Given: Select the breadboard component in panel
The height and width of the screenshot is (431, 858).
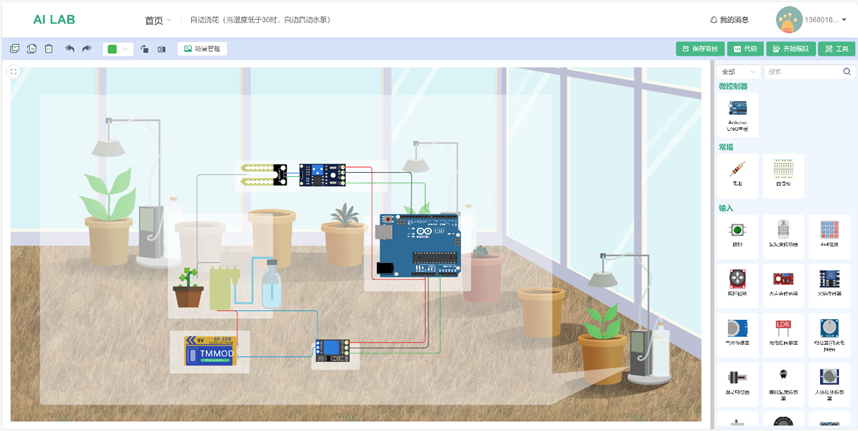Looking at the screenshot, I should click(783, 174).
